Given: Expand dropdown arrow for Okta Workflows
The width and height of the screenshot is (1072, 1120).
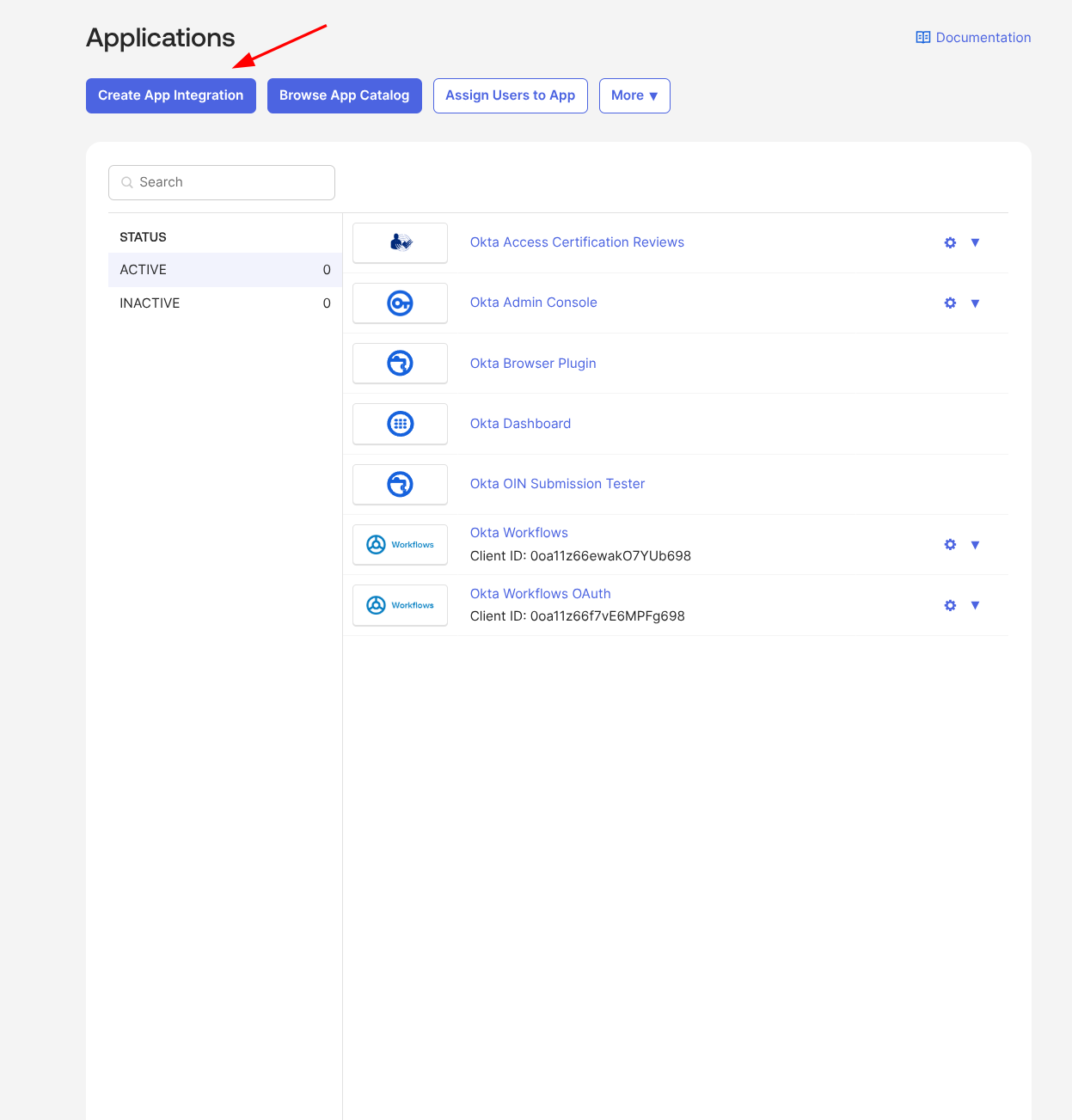Looking at the screenshot, I should coord(975,545).
